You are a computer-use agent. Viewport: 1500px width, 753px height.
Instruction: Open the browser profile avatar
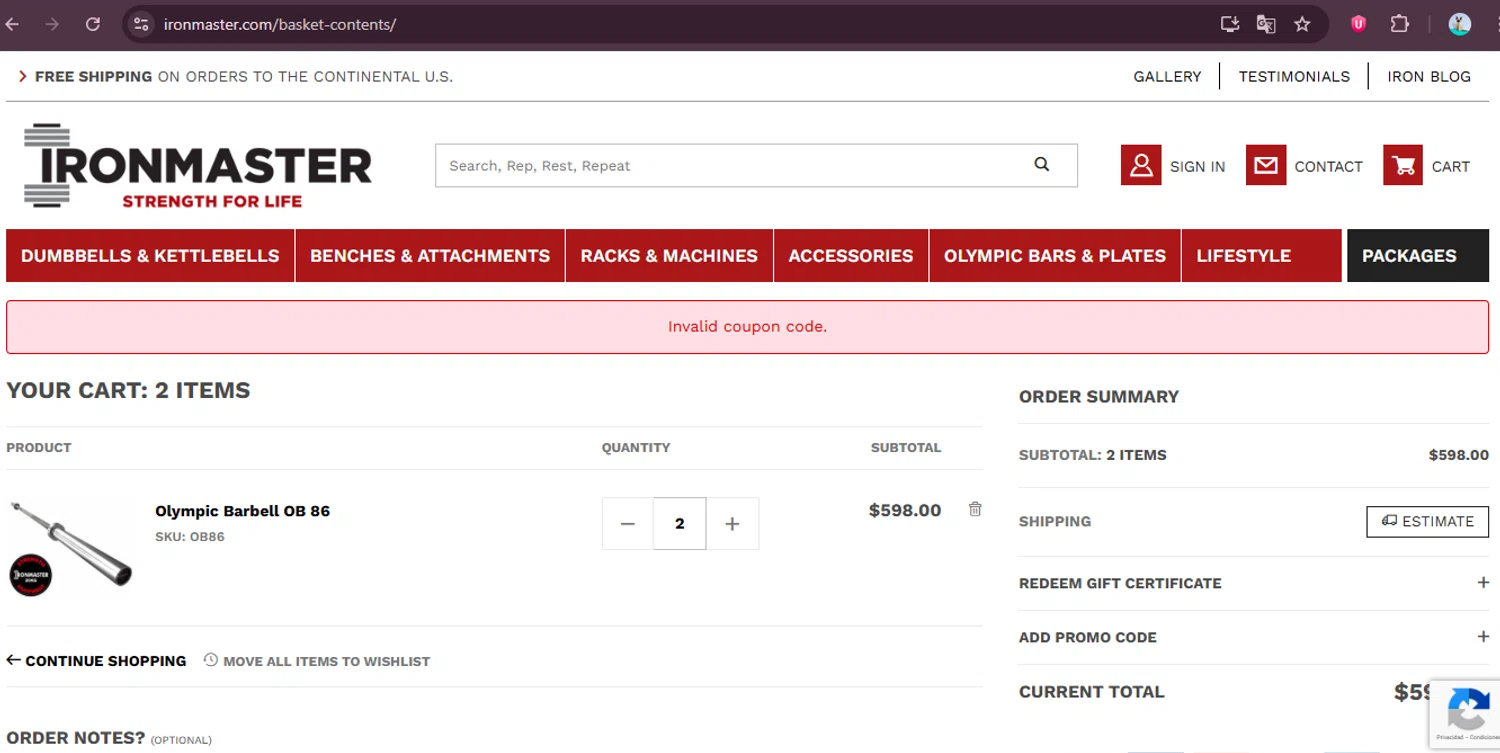click(x=1460, y=24)
